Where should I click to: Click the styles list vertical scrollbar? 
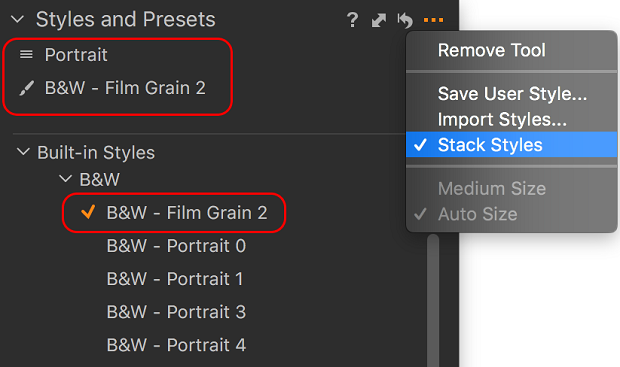(x=433, y=301)
